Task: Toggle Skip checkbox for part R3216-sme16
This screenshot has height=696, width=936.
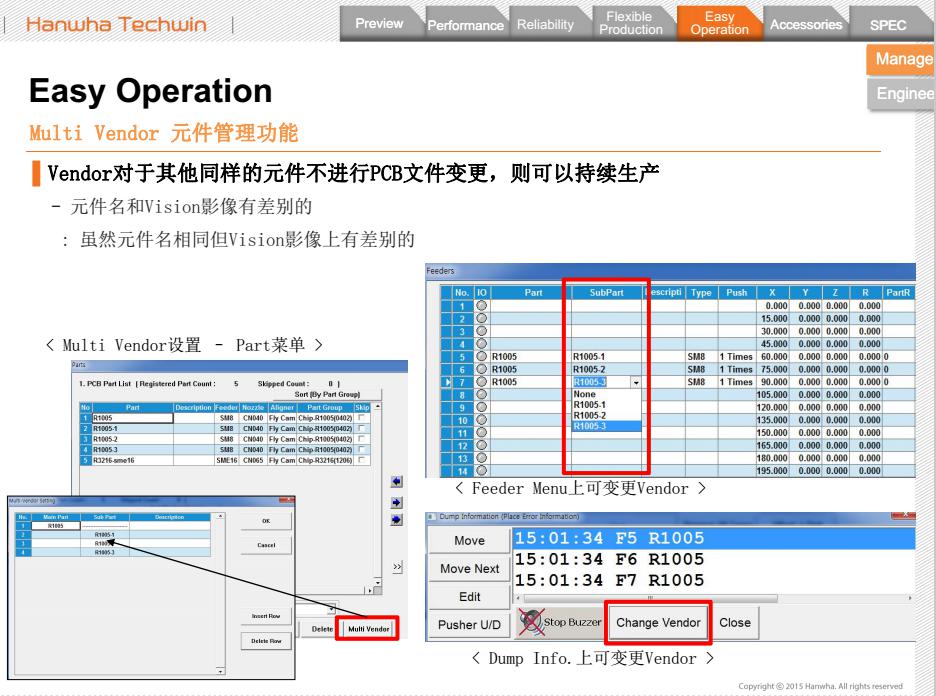Action: pyautogui.click(x=361, y=460)
